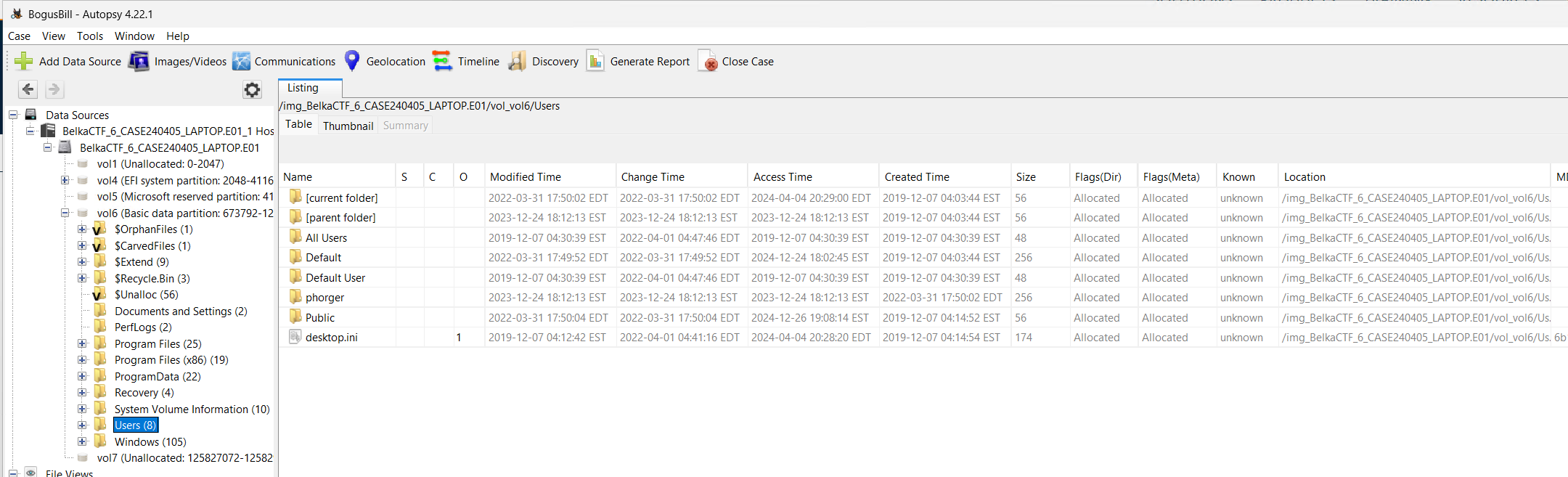Expand the Windows (105) tree node

pos(82,441)
